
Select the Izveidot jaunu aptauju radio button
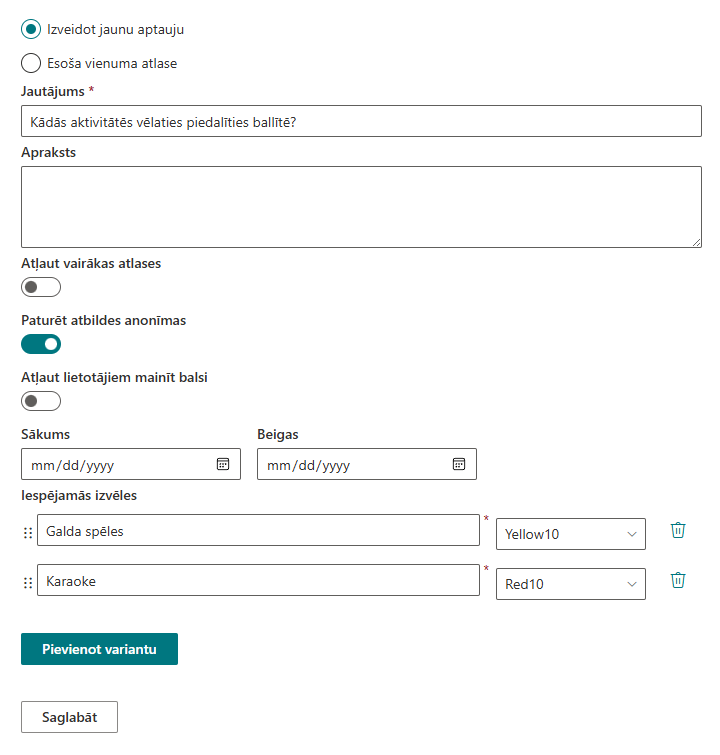31,29
